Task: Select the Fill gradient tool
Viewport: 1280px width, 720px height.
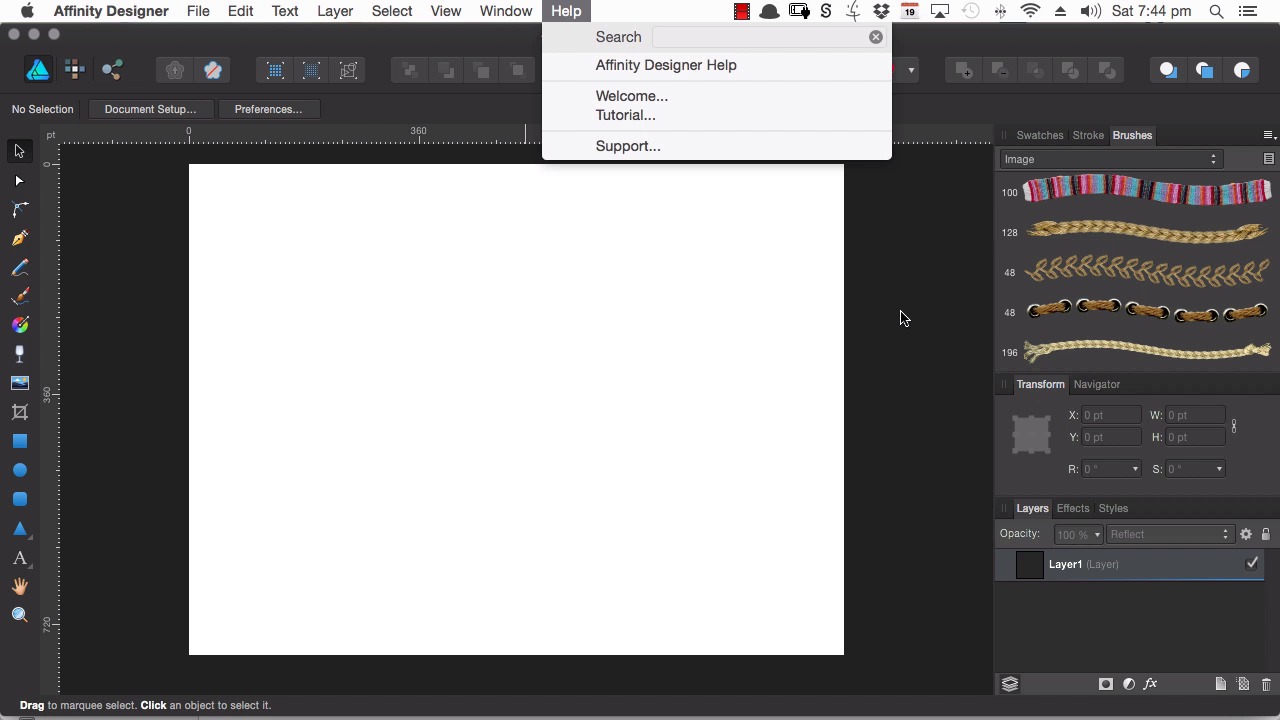Action: point(19,325)
